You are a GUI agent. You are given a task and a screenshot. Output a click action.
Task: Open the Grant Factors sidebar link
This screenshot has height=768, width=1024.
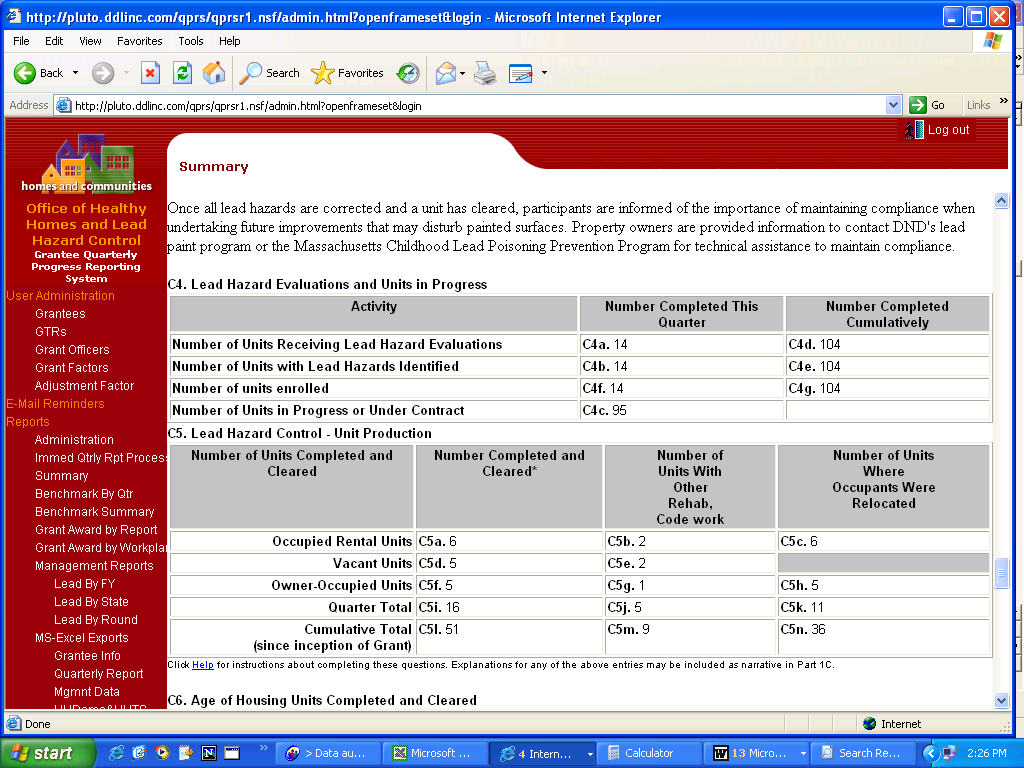[72, 368]
